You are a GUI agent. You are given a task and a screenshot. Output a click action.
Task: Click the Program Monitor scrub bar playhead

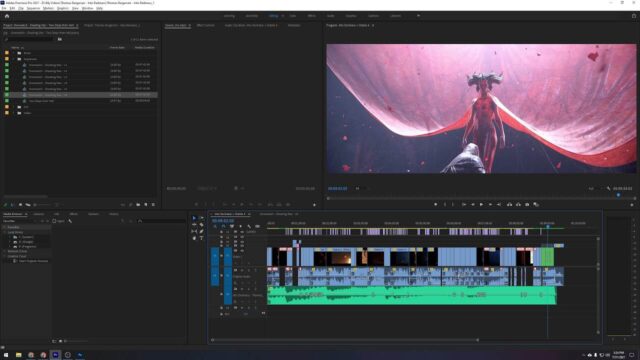[x=618, y=195]
